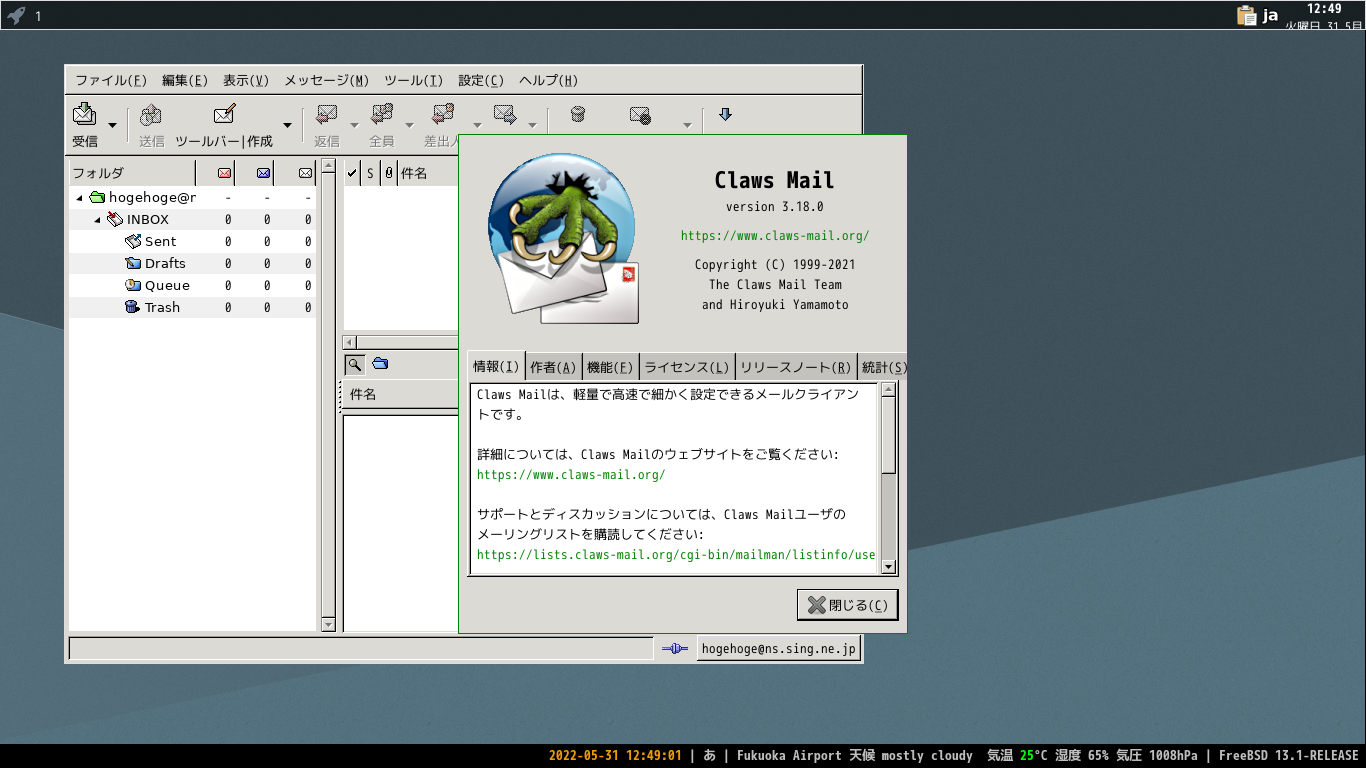The height and width of the screenshot is (768, 1366).
Task: Switch to the リリースノート(R) tab
Action: click(796, 367)
